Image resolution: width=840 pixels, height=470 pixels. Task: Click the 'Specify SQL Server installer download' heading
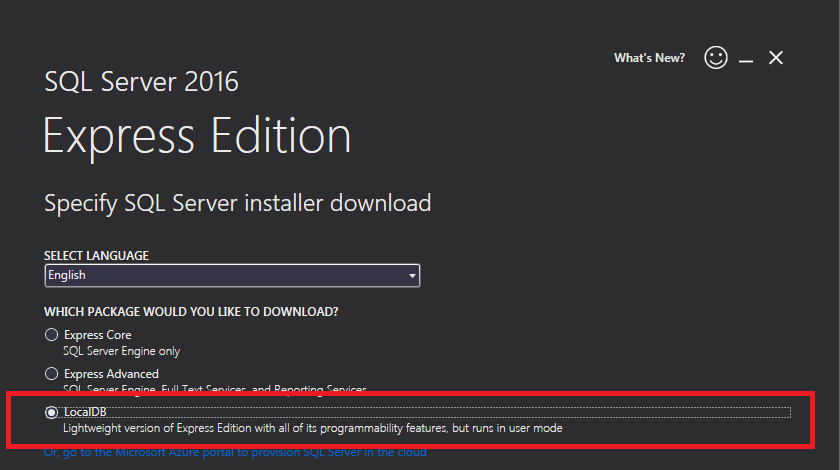(237, 203)
